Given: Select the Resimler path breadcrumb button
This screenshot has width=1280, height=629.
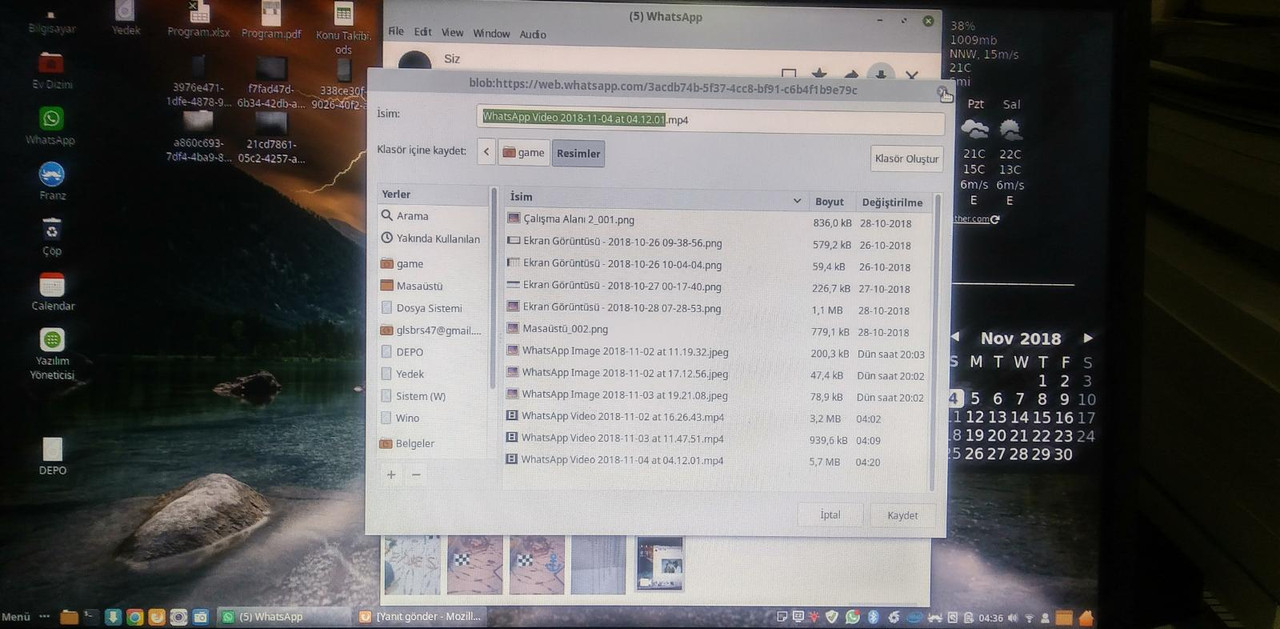Looking at the screenshot, I should 578,153.
